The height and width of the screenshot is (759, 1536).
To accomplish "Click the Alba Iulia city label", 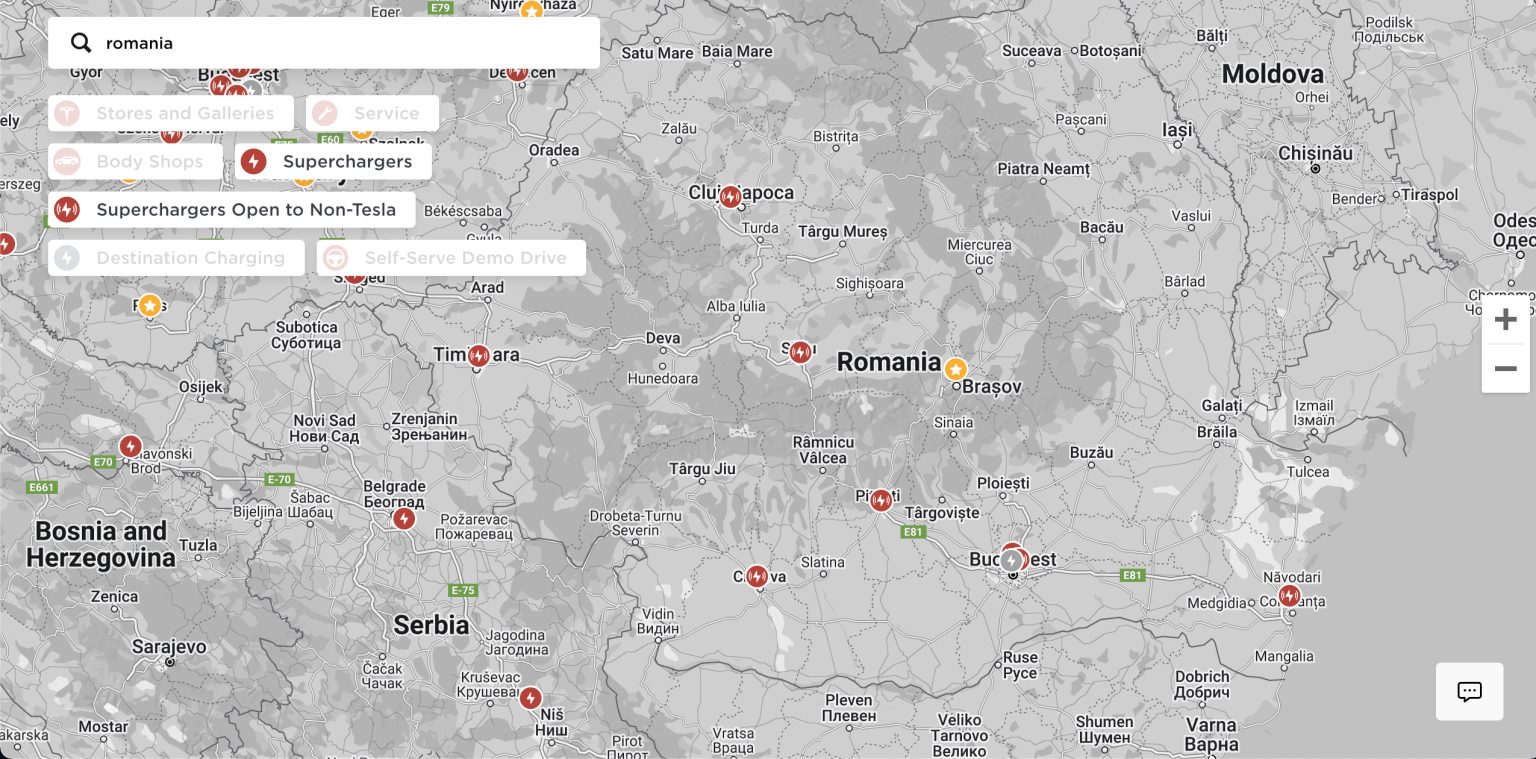I will point(736,306).
